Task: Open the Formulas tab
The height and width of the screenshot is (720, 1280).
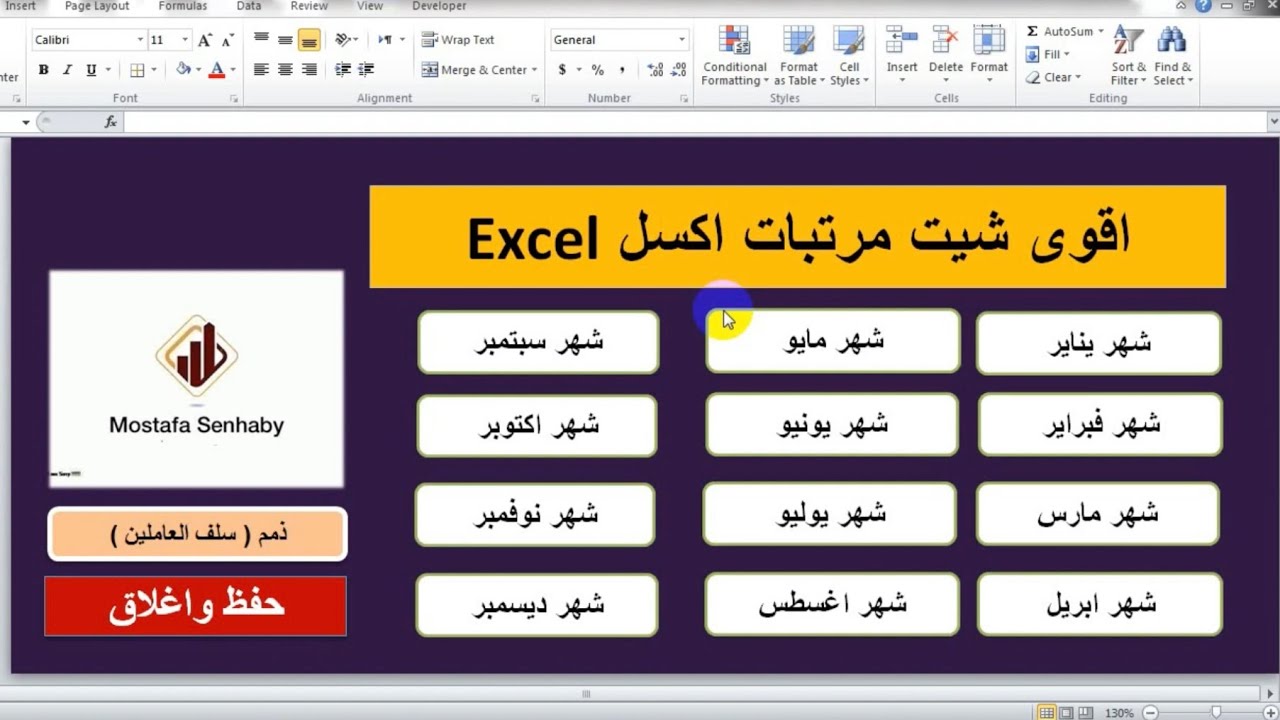Action: click(x=183, y=6)
